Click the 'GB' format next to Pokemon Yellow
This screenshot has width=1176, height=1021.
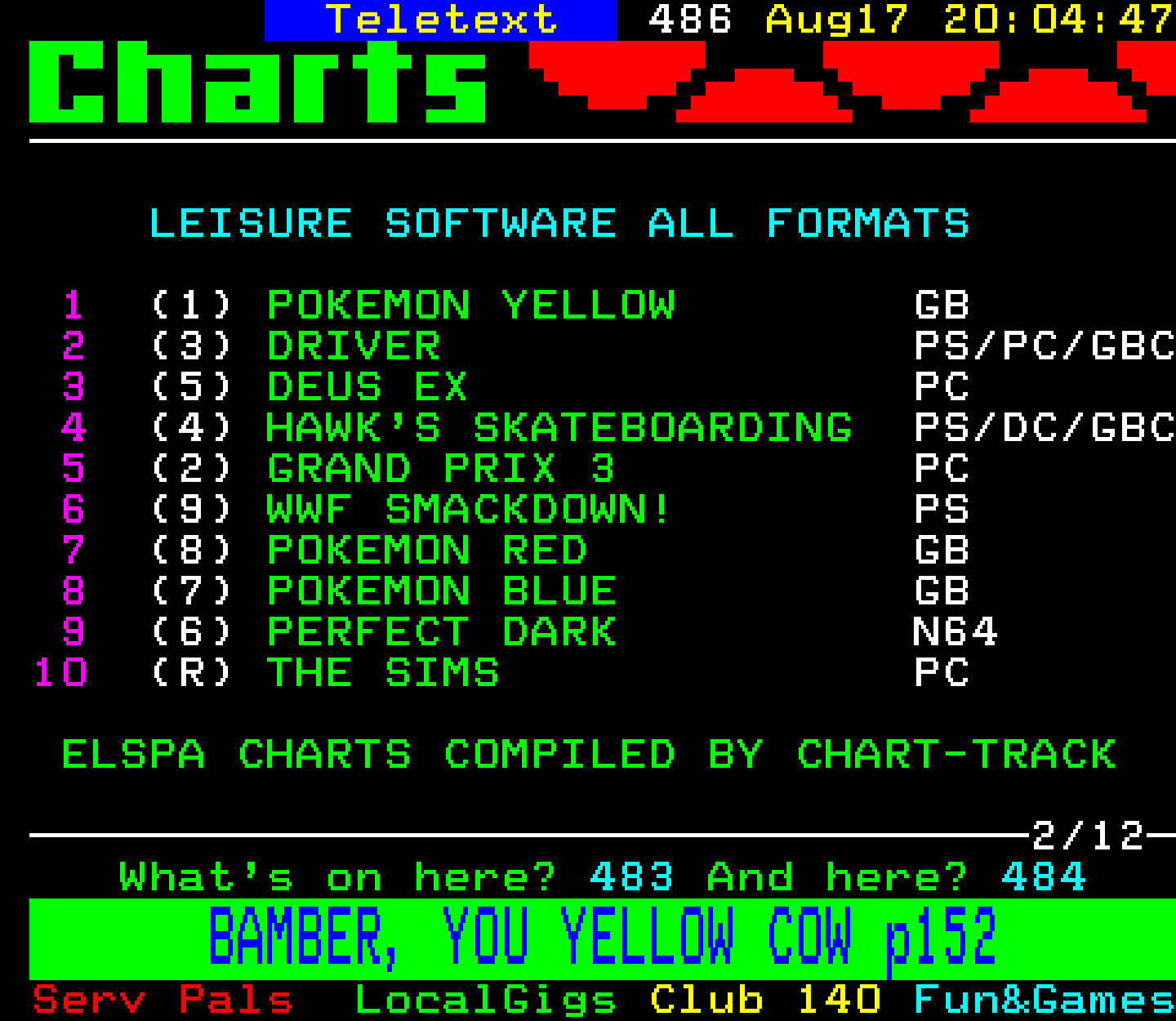click(x=942, y=305)
